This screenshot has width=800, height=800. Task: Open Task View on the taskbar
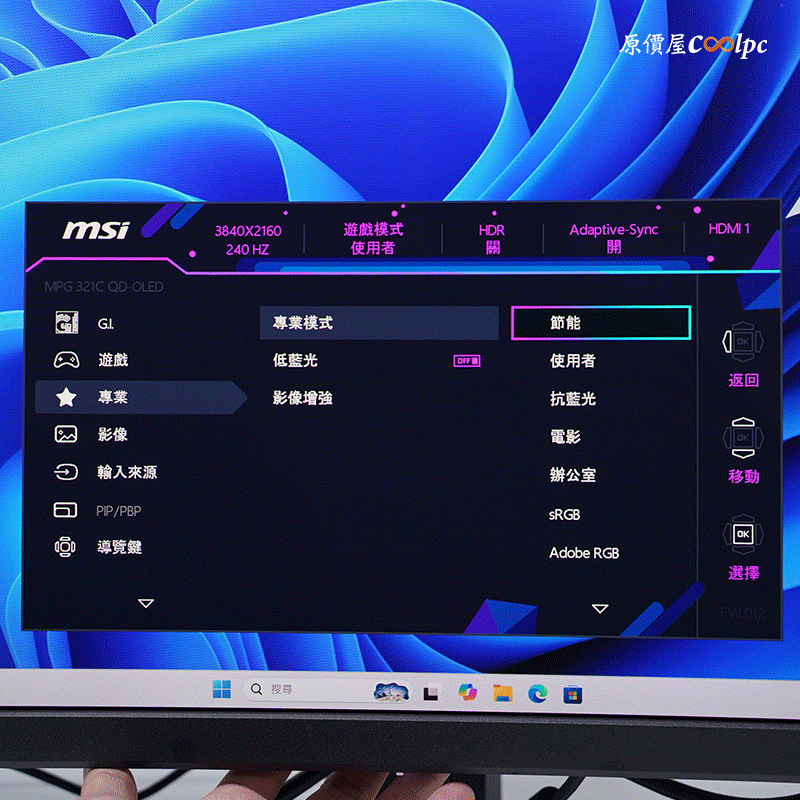pos(431,693)
